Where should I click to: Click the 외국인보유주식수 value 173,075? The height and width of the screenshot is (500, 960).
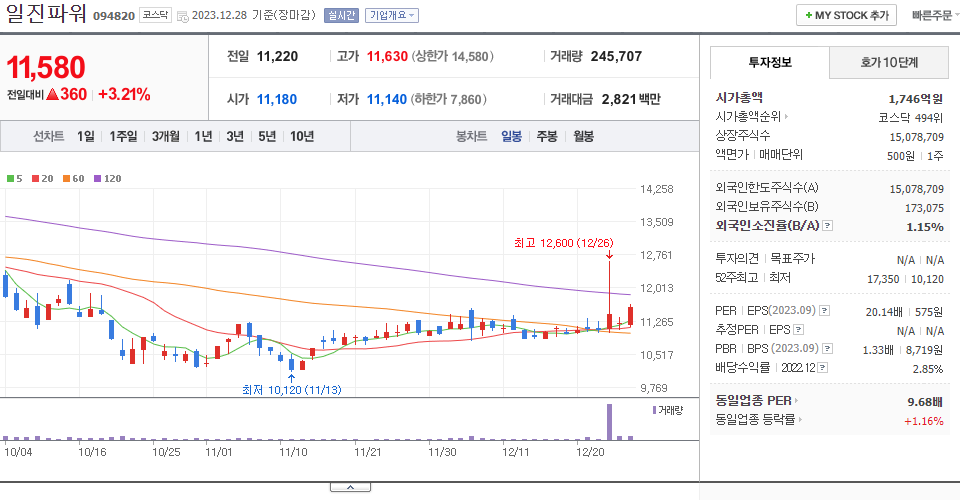click(924, 208)
